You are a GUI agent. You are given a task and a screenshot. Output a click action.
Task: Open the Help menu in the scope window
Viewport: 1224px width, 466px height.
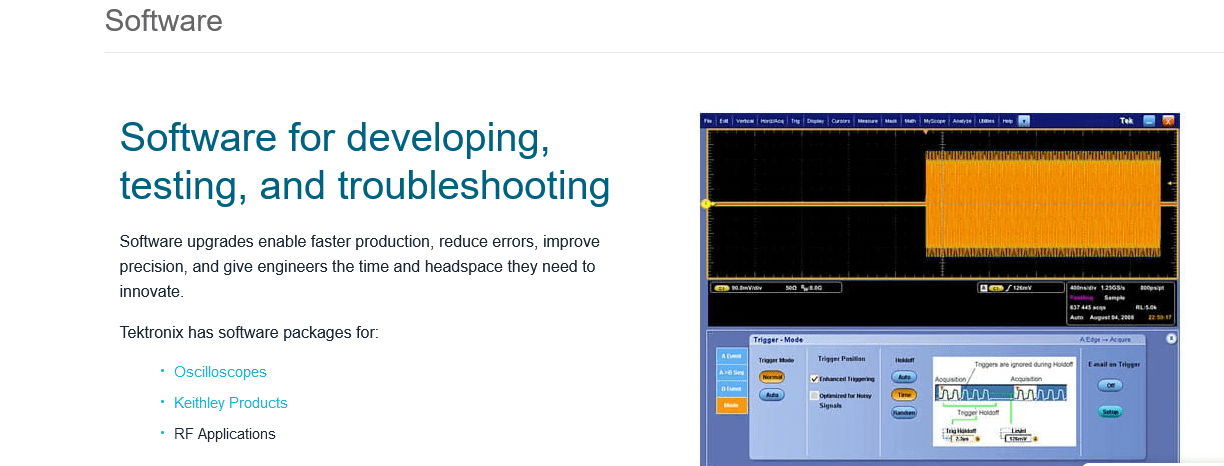pyautogui.click(x=1008, y=120)
